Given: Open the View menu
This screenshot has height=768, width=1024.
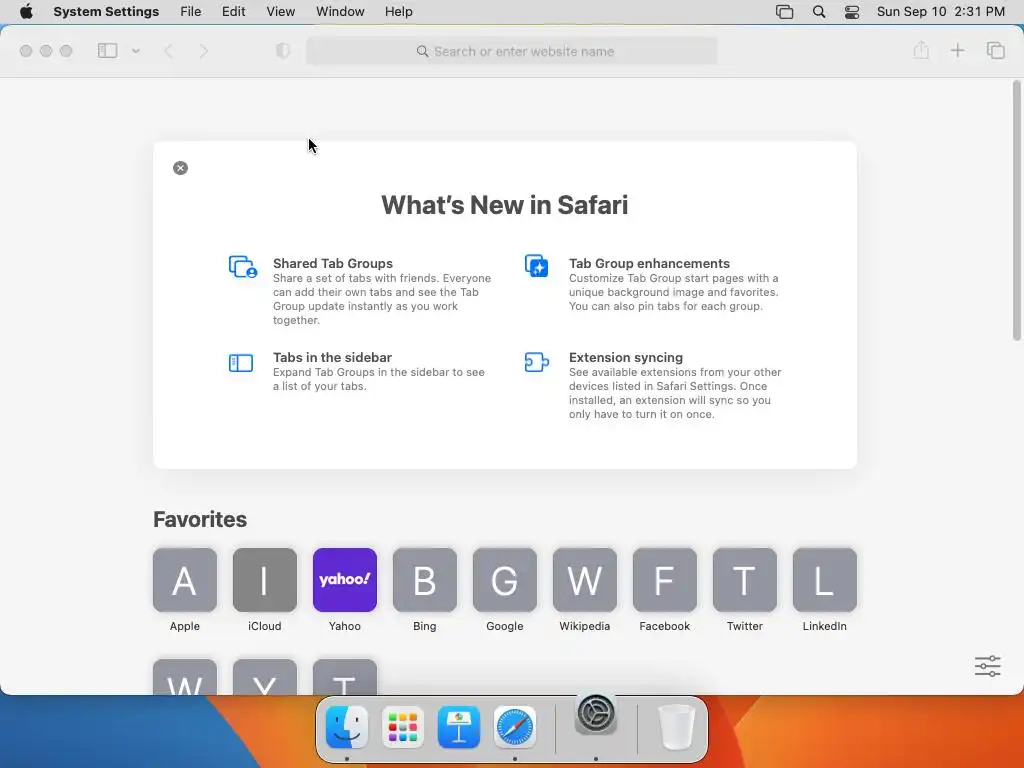Looking at the screenshot, I should pyautogui.click(x=281, y=12).
